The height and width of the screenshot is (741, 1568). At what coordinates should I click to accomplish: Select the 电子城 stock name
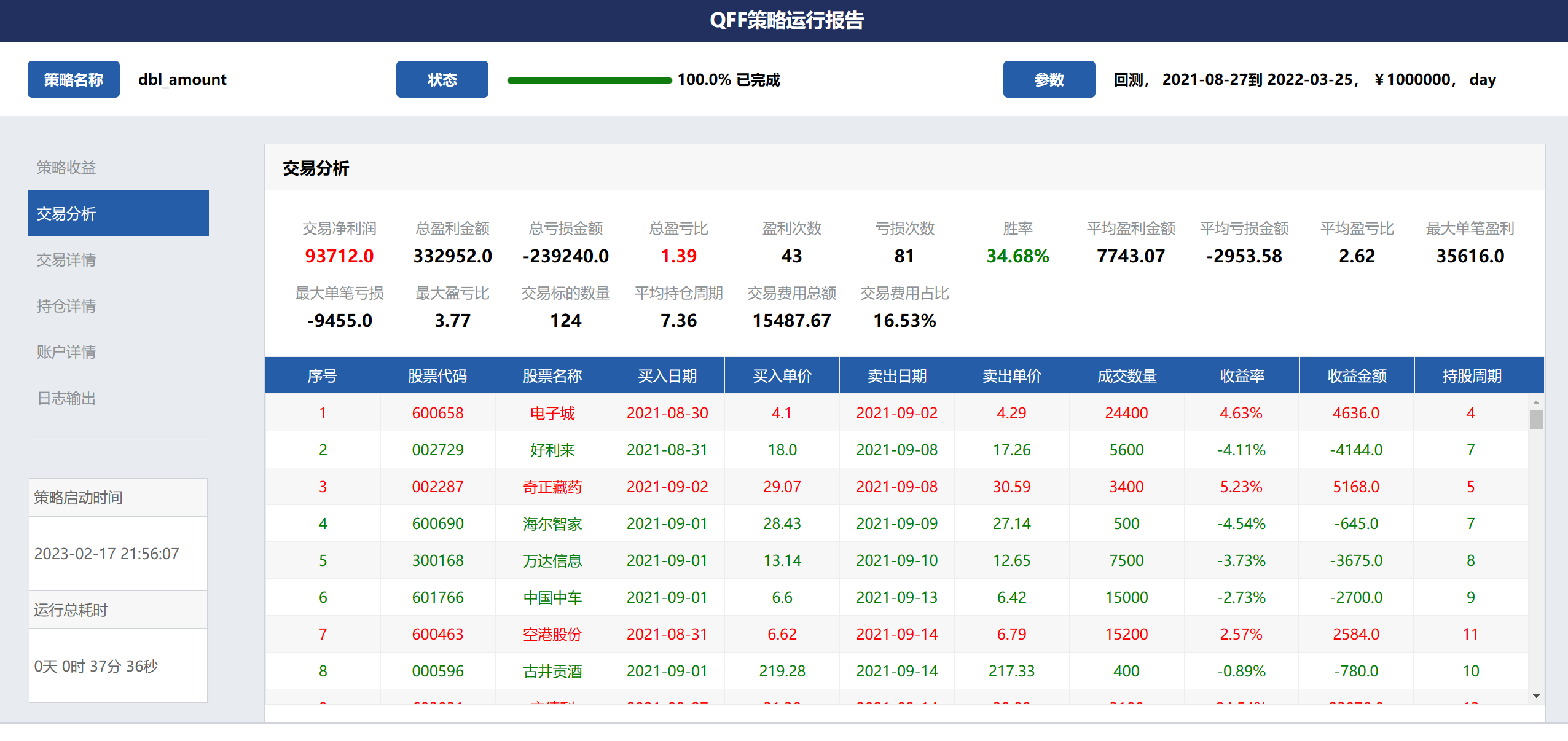(x=552, y=413)
